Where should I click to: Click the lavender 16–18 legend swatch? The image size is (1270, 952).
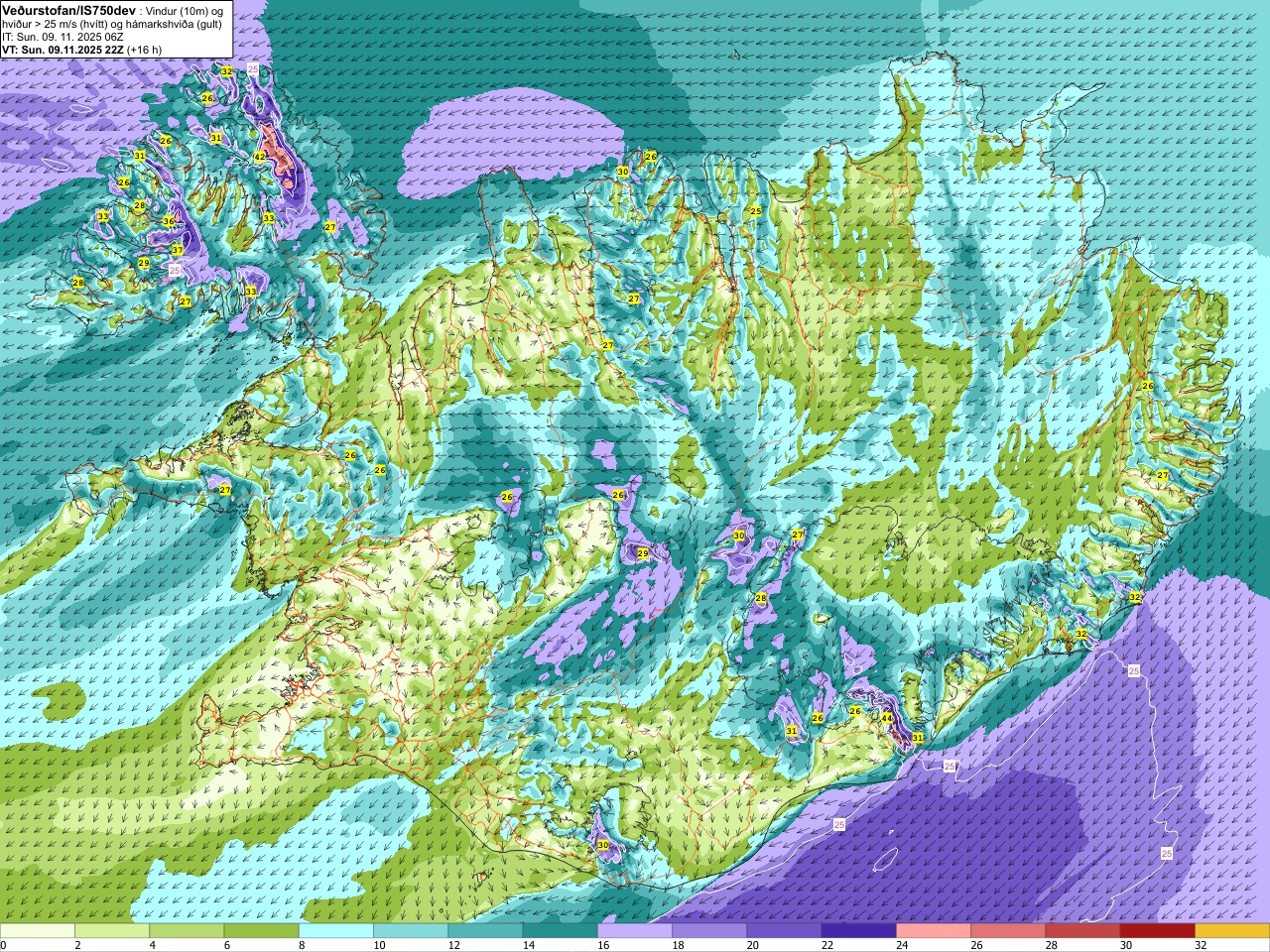[x=635, y=931]
